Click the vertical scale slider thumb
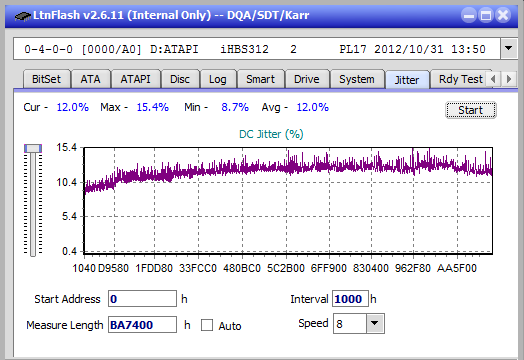The width and height of the screenshot is (524, 360). [x=33, y=148]
